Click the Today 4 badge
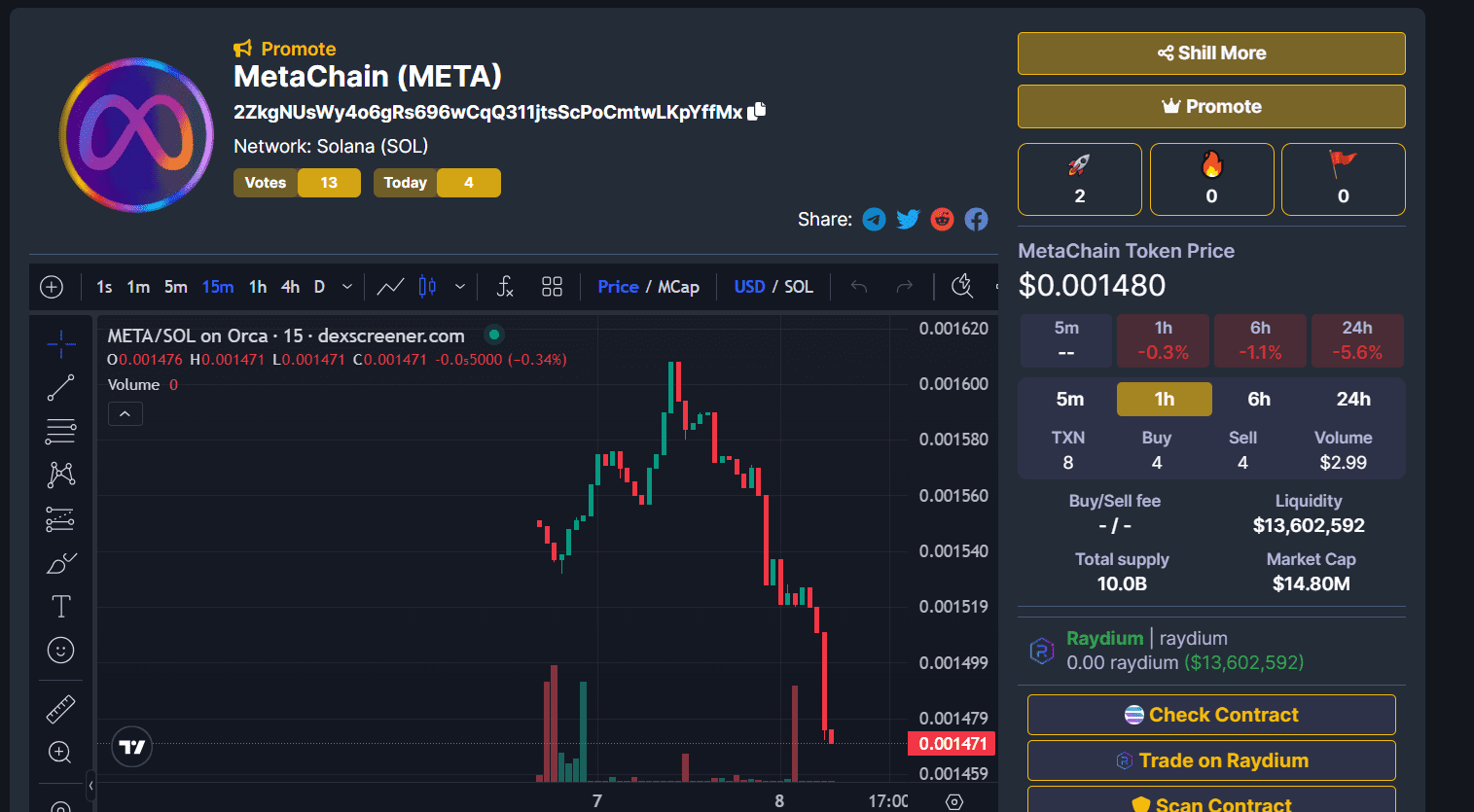Screen dimensions: 1474x812 pyautogui.click(x=437, y=183)
